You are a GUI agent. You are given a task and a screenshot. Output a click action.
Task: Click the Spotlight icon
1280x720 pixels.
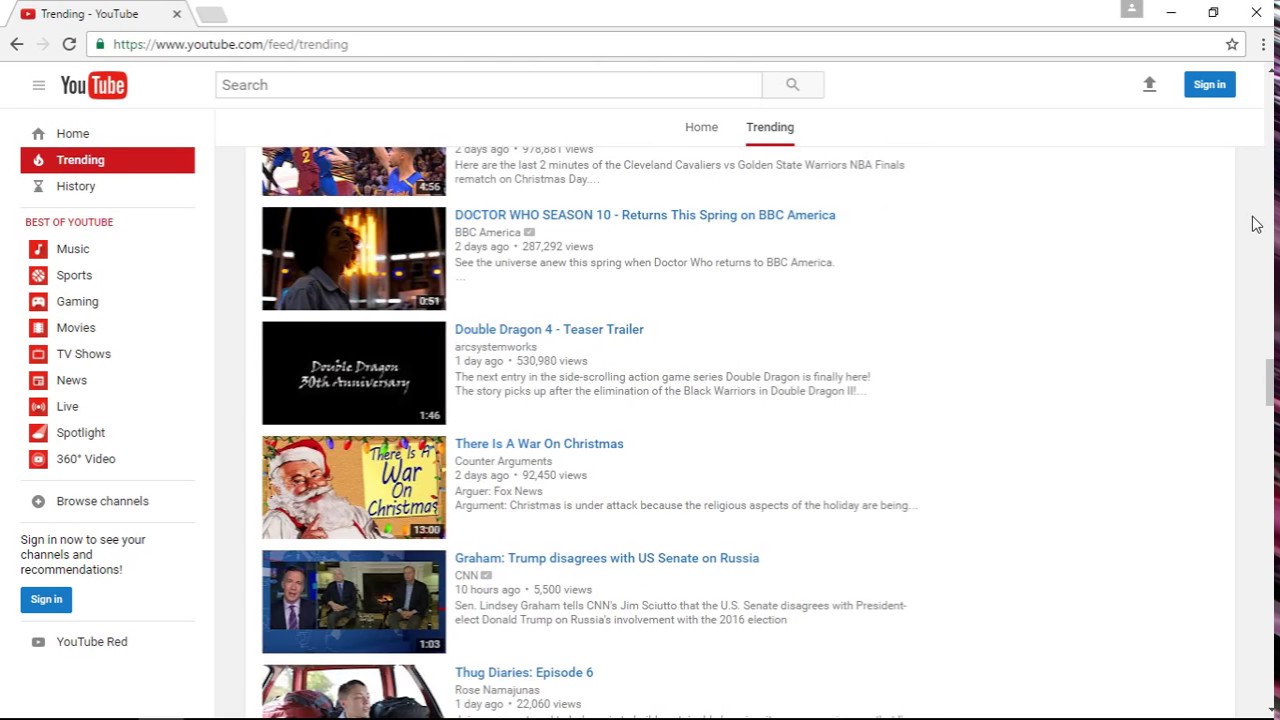38,433
